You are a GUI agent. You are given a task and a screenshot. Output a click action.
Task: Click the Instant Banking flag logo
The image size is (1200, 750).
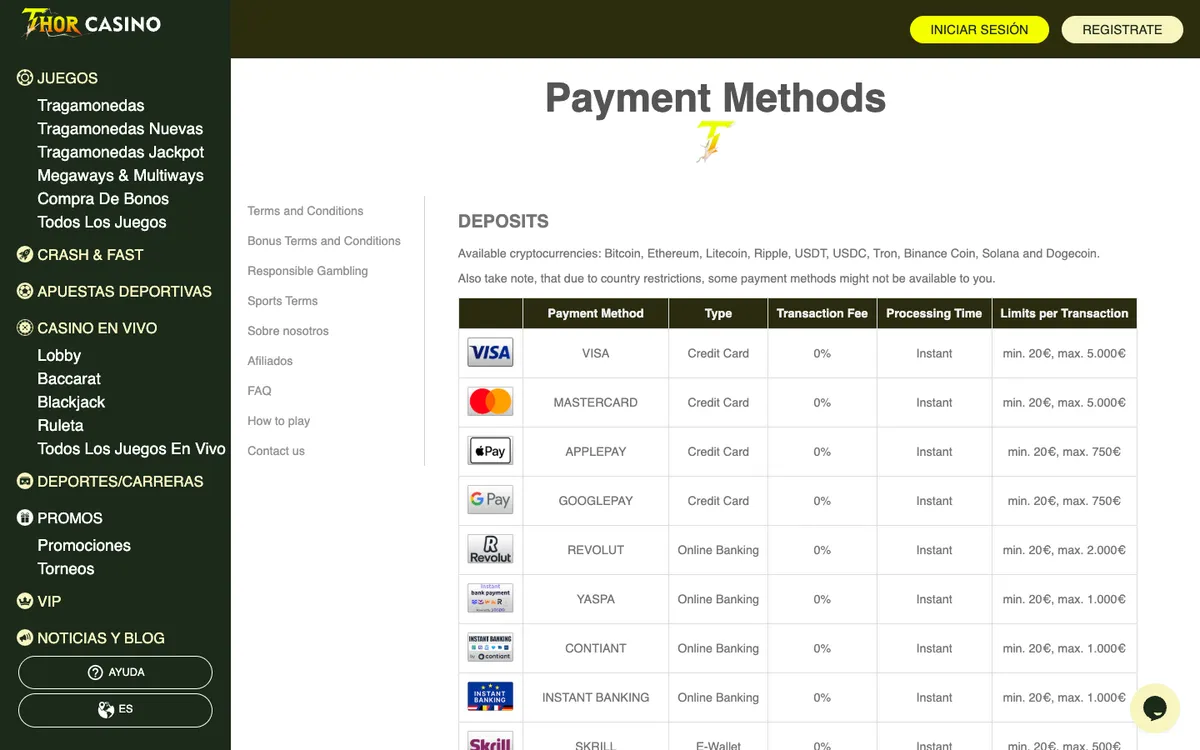[490, 696]
